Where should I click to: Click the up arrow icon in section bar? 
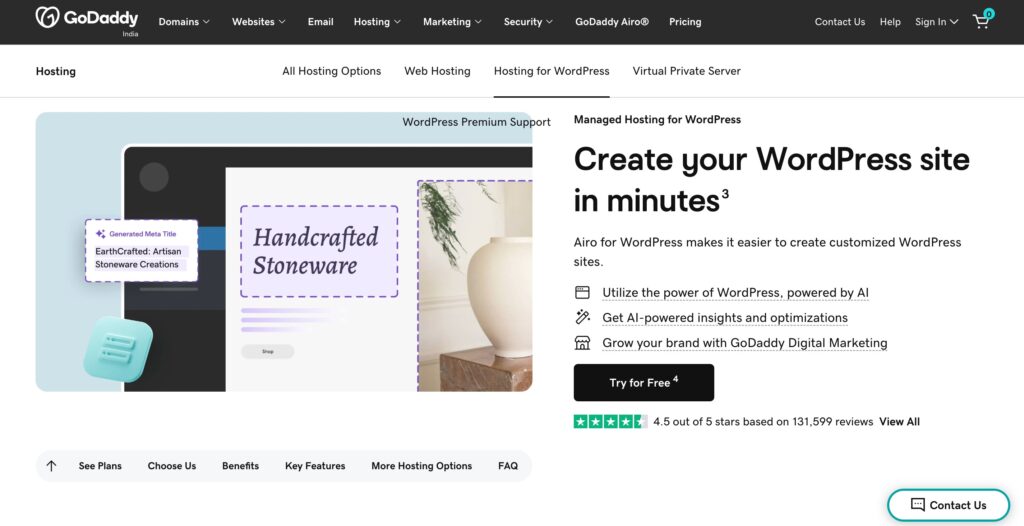[x=52, y=466]
